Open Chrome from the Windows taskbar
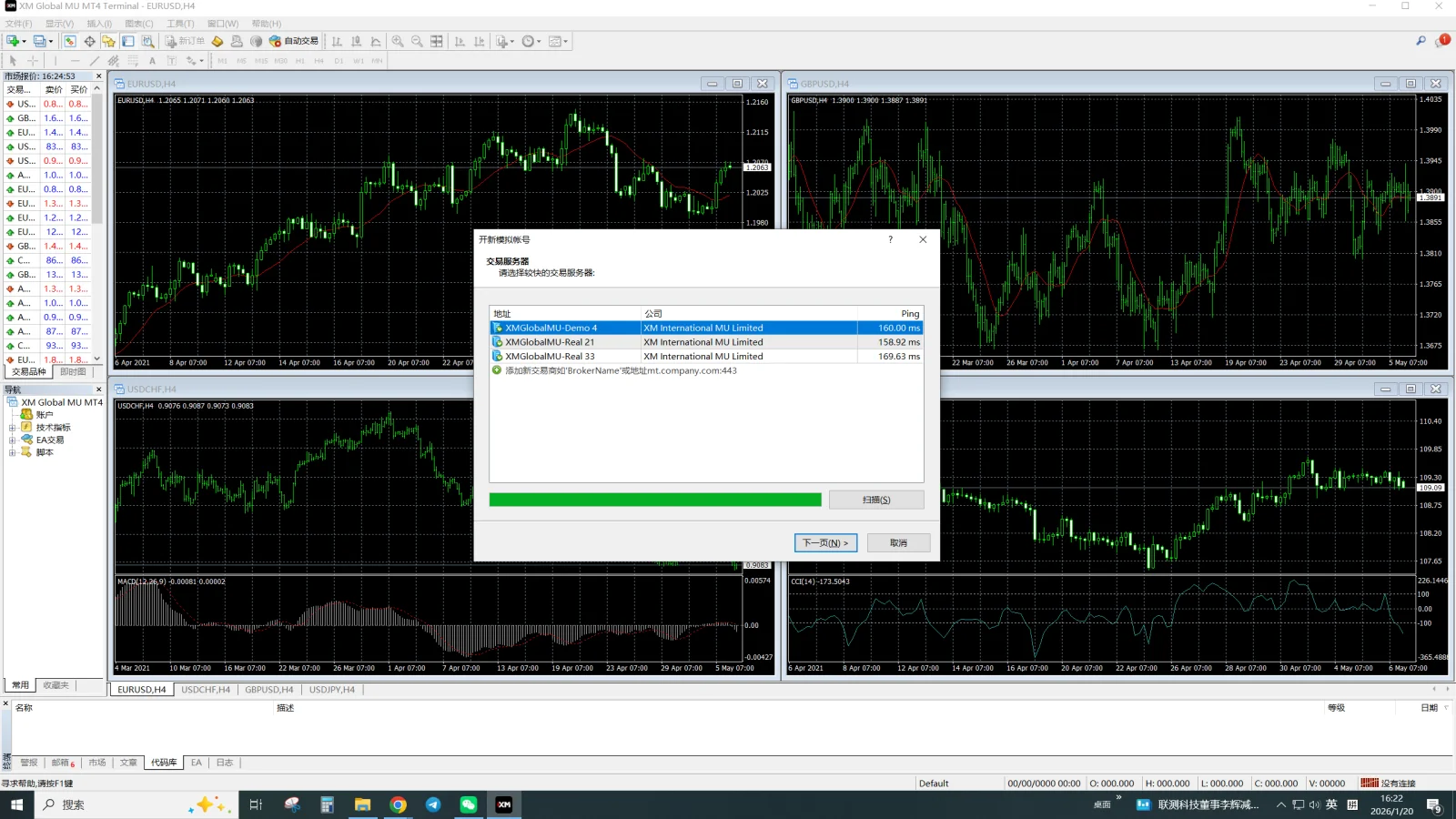This screenshot has height=819, width=1456. point(398,804)
